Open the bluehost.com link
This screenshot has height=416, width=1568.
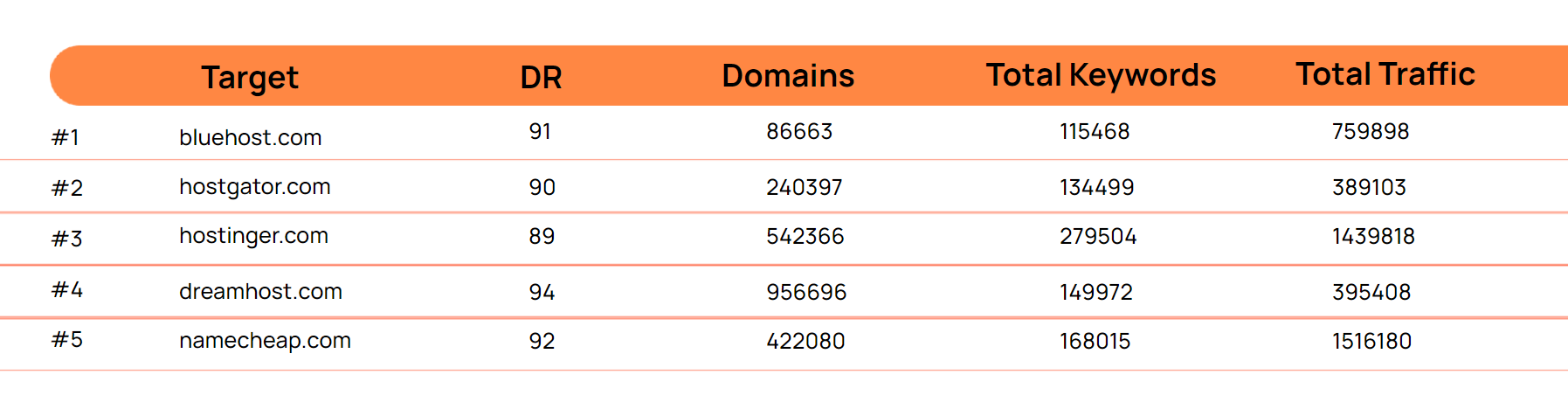[251, 137]
